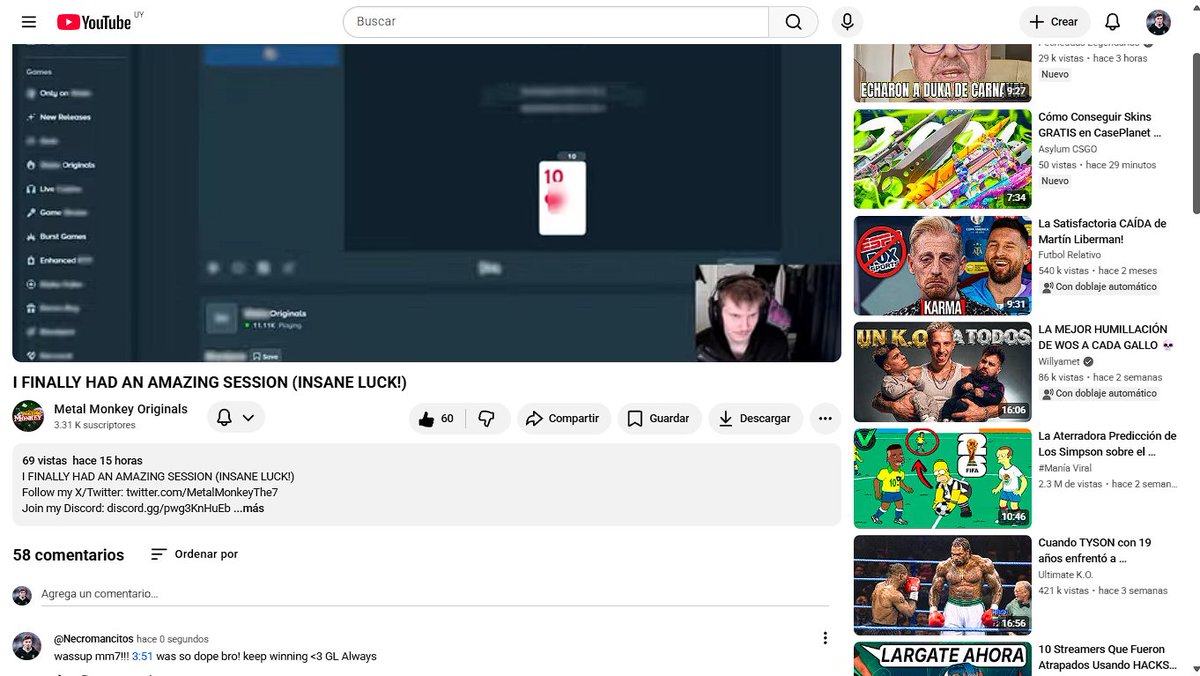Click the Crear button
1200x676 pixels.
coord(1055,22)
